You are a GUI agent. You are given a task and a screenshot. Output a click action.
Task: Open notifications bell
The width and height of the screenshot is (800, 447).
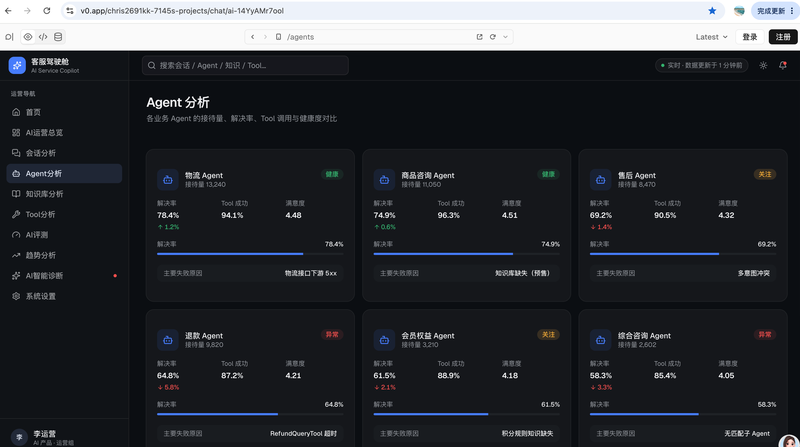[783, 65]
